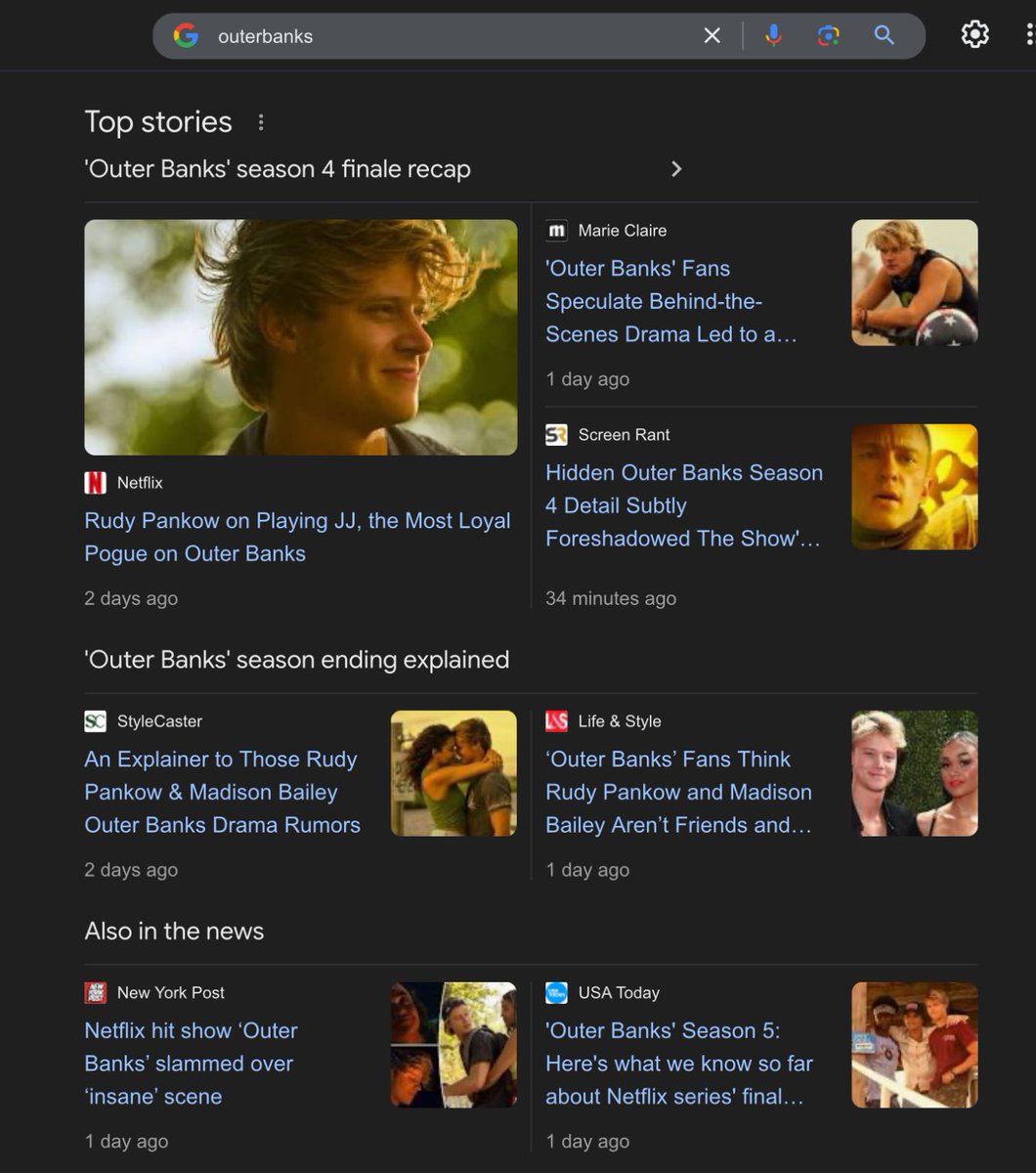Open settings gear icon
Screen dimensions: 1036x1173
tap(974, 35)
